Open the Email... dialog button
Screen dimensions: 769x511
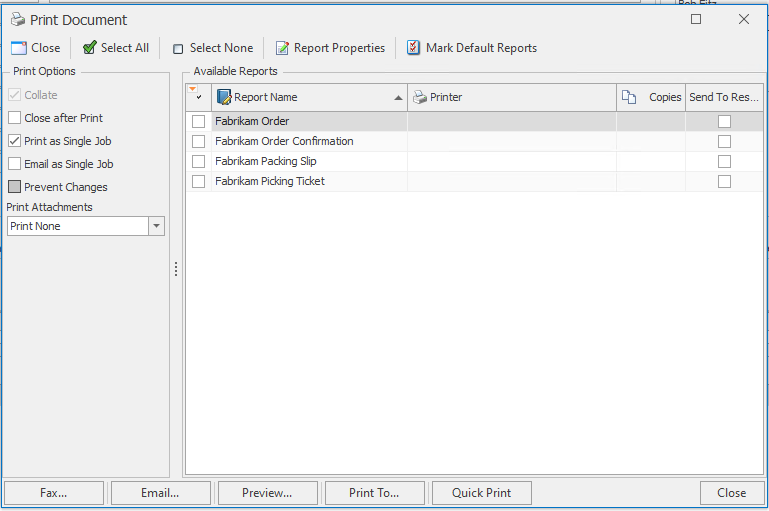coord(160,493)
